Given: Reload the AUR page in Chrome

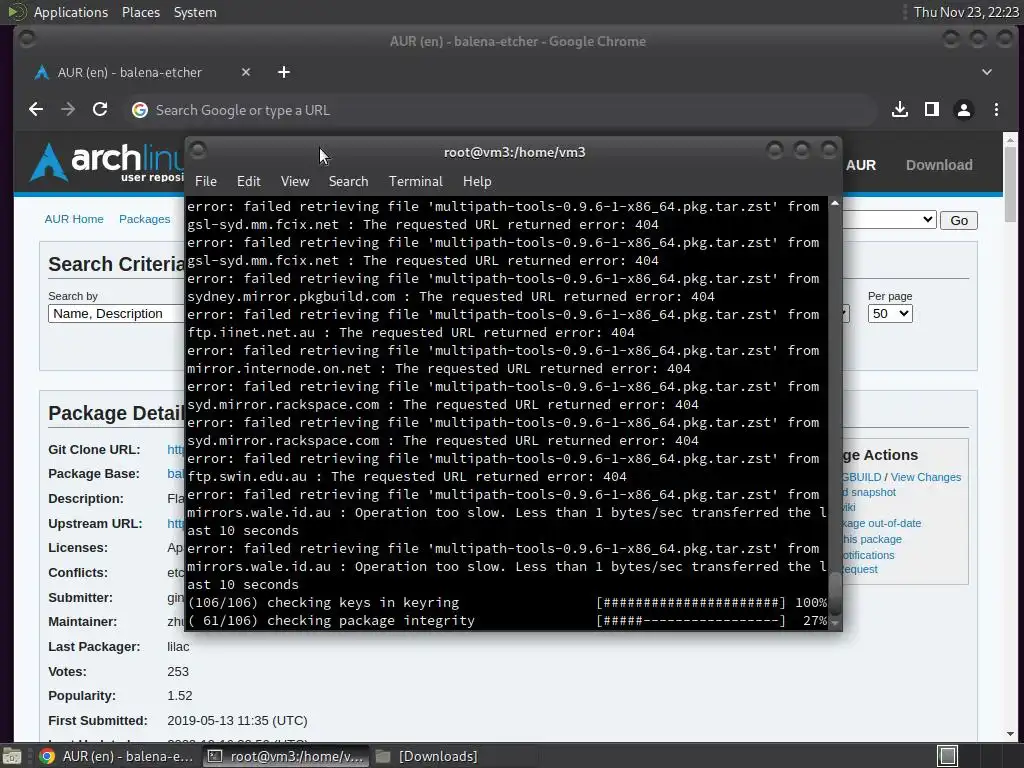Looking at the screenshot, I should tap(100, 110).
